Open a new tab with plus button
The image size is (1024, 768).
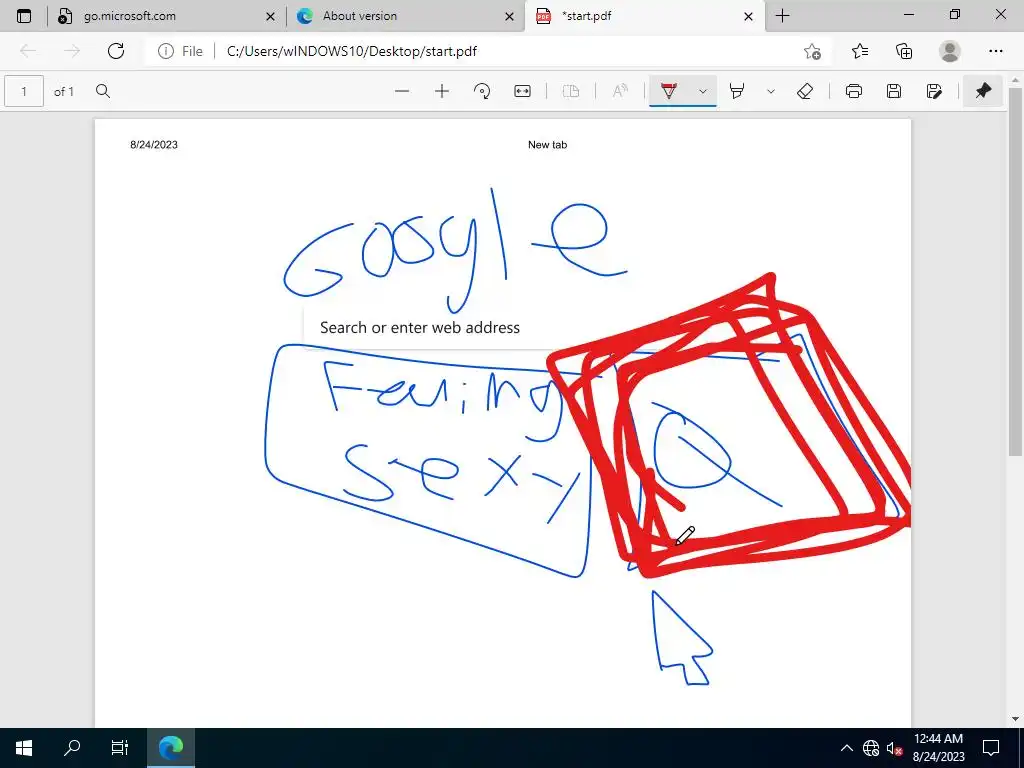pos(782,16)
